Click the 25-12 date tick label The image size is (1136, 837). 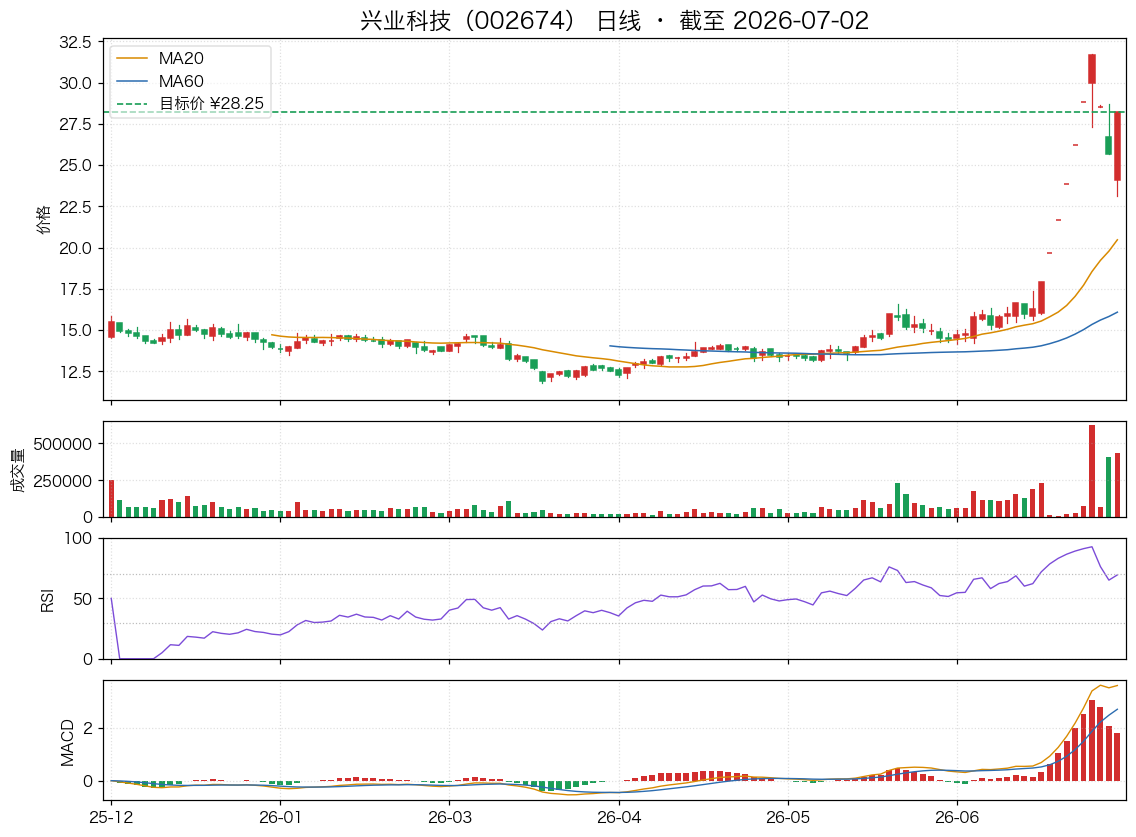pos(111,817)
